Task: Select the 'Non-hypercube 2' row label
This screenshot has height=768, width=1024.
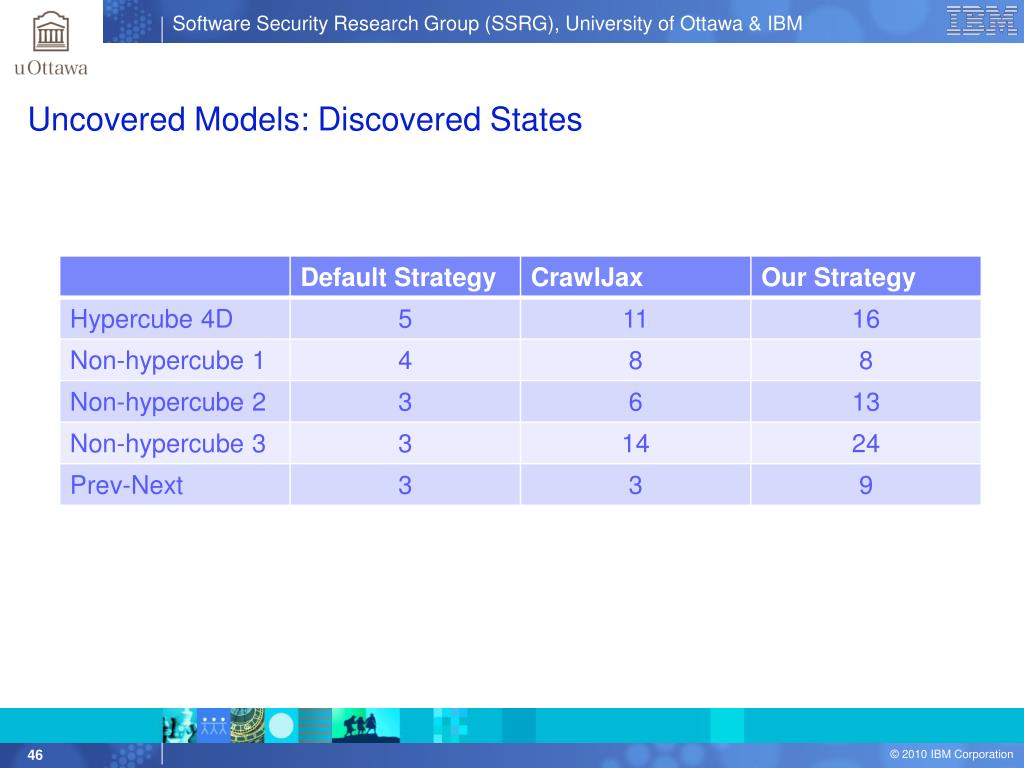Action: tap(168, 402)
